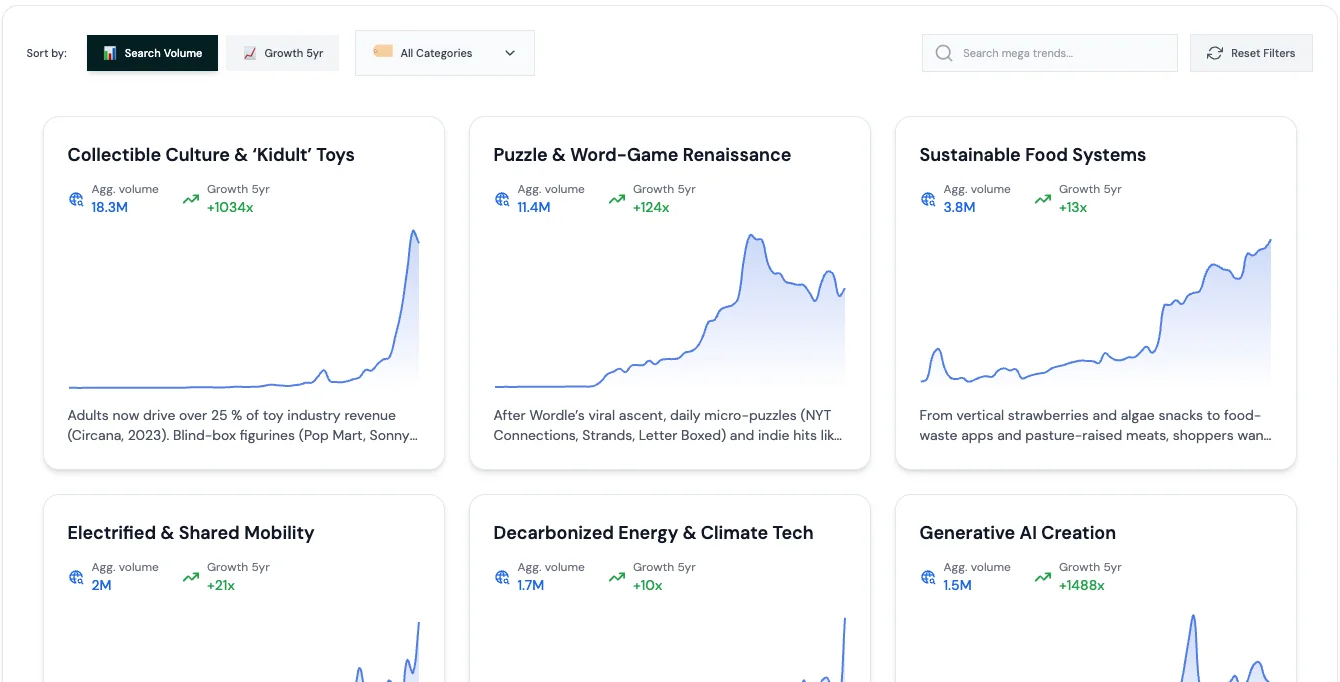Click the bar chart icon in Search Volume

[x=110, y=53]
